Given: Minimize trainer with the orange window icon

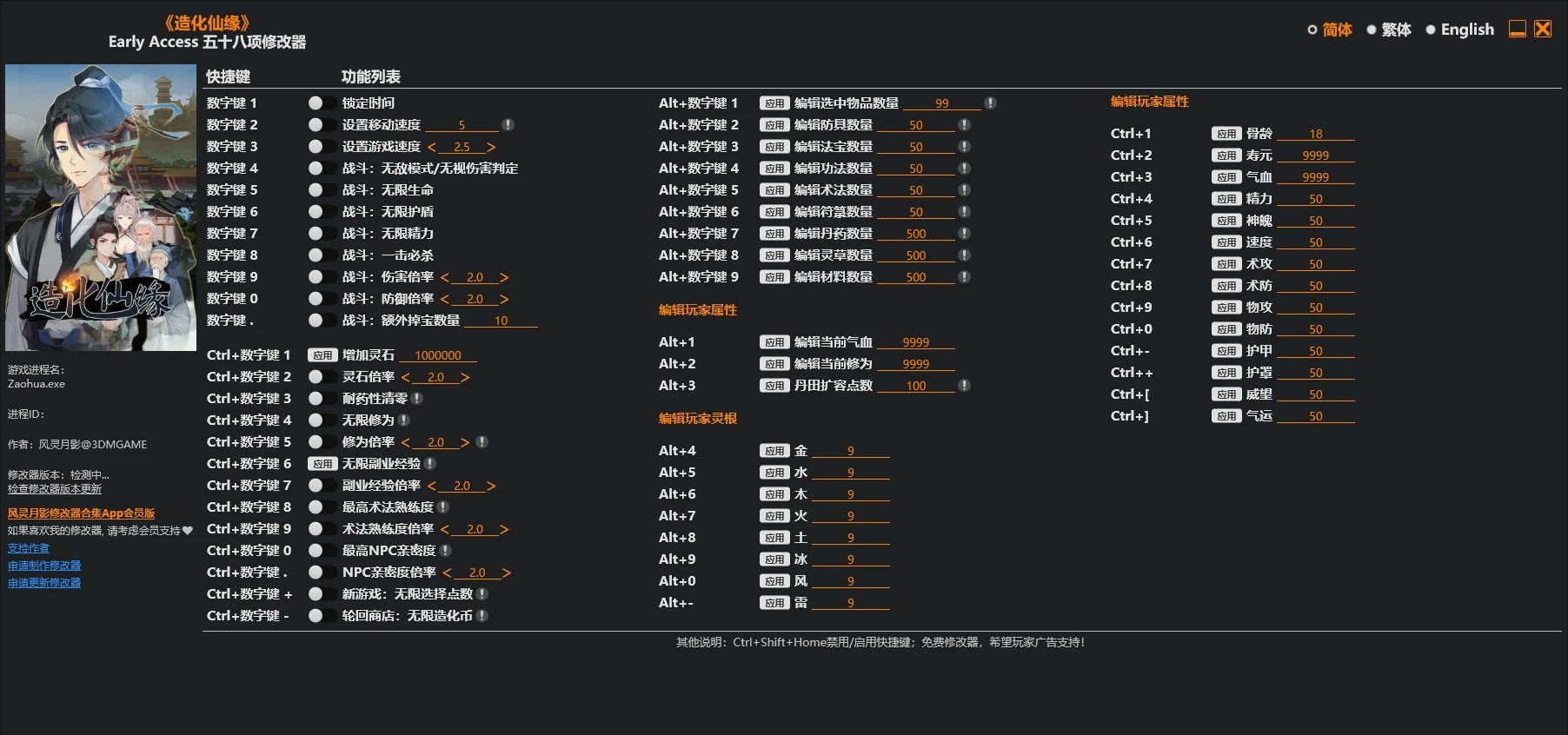Looking at the screenshot, I should 1518,29.
